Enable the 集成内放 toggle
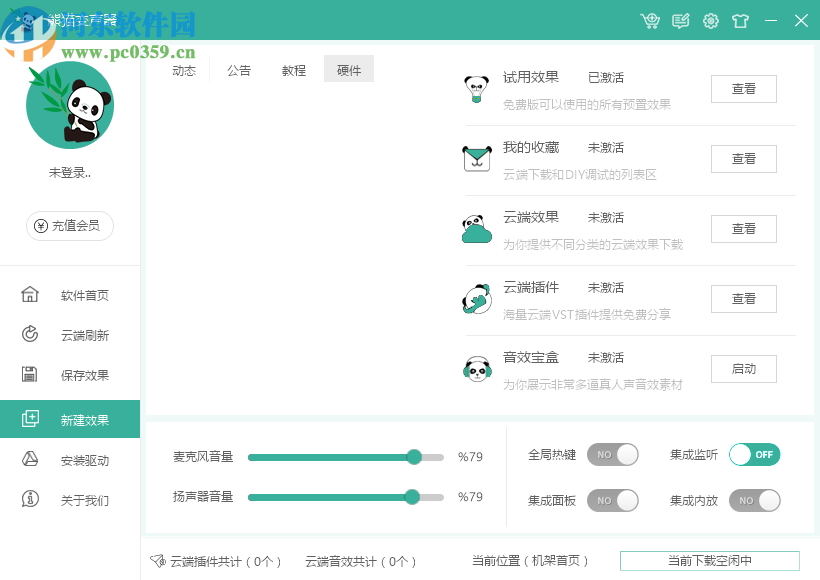 pos(754,501)
